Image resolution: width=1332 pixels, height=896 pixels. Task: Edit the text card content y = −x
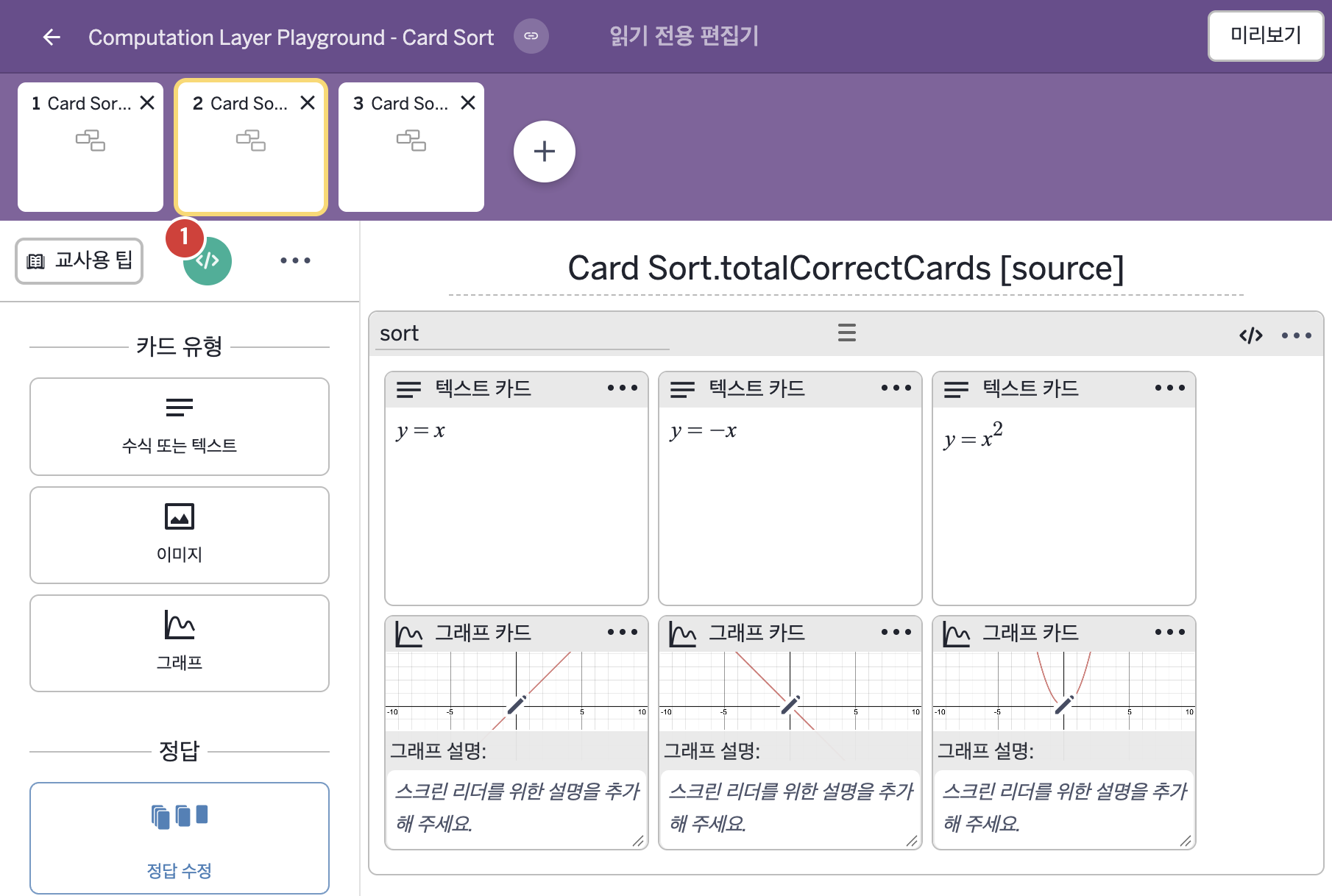(x=790, y=505)
